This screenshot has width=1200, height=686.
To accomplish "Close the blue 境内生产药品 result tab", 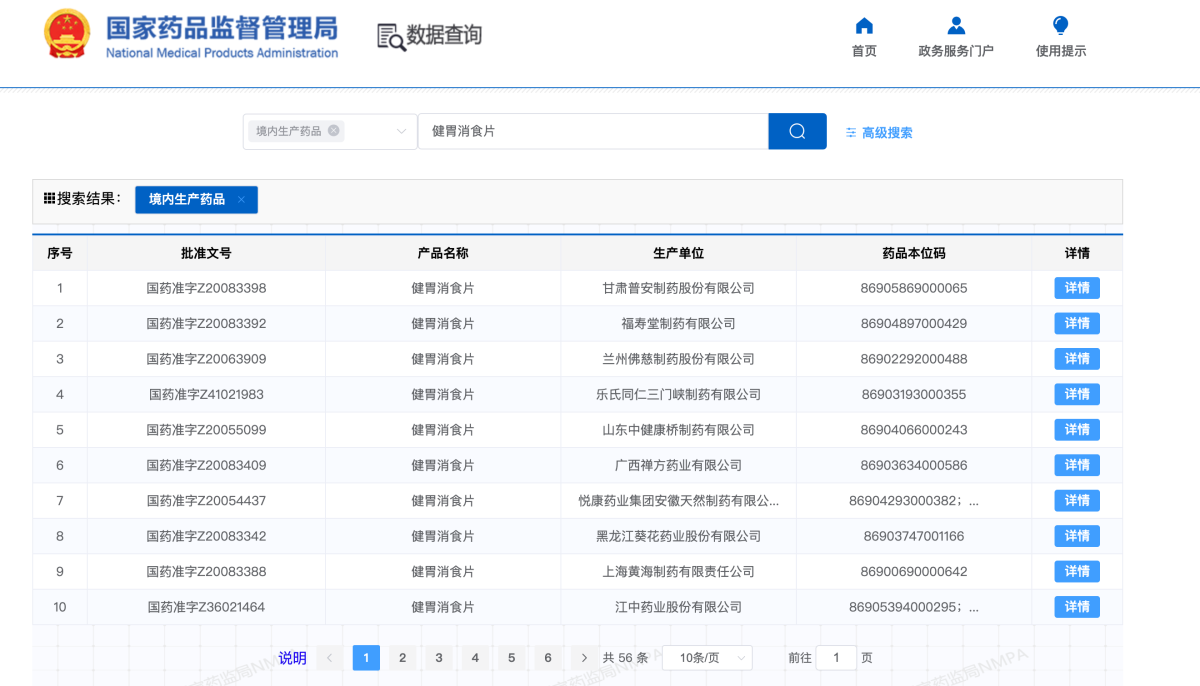I will (241, 200).
